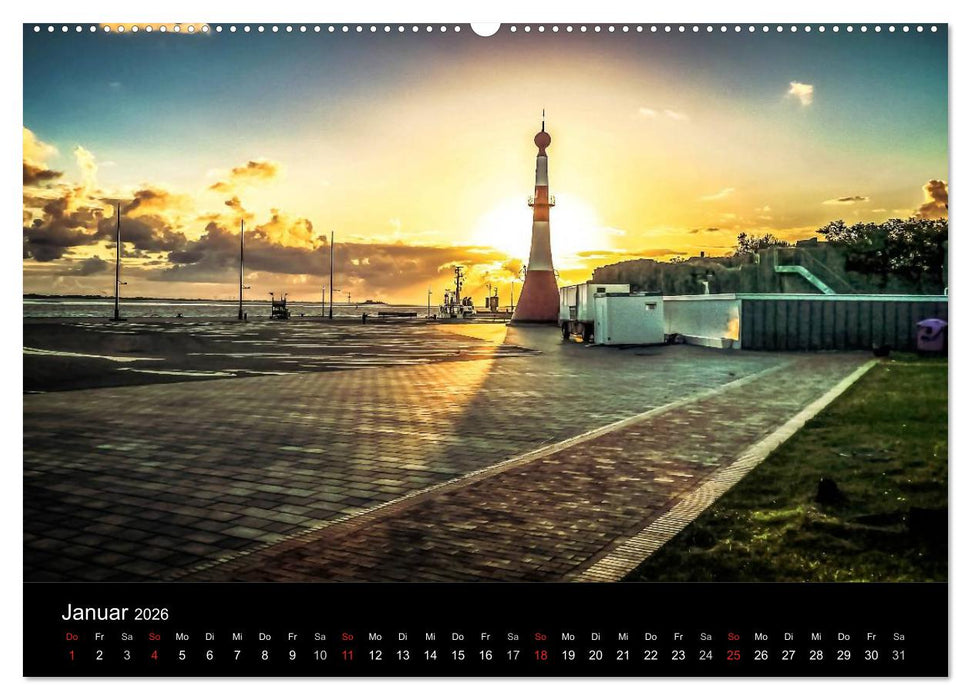This screenshot has height=700, width=971.
Task: Select January 1 on the calendar
Action: pos(70,654)
